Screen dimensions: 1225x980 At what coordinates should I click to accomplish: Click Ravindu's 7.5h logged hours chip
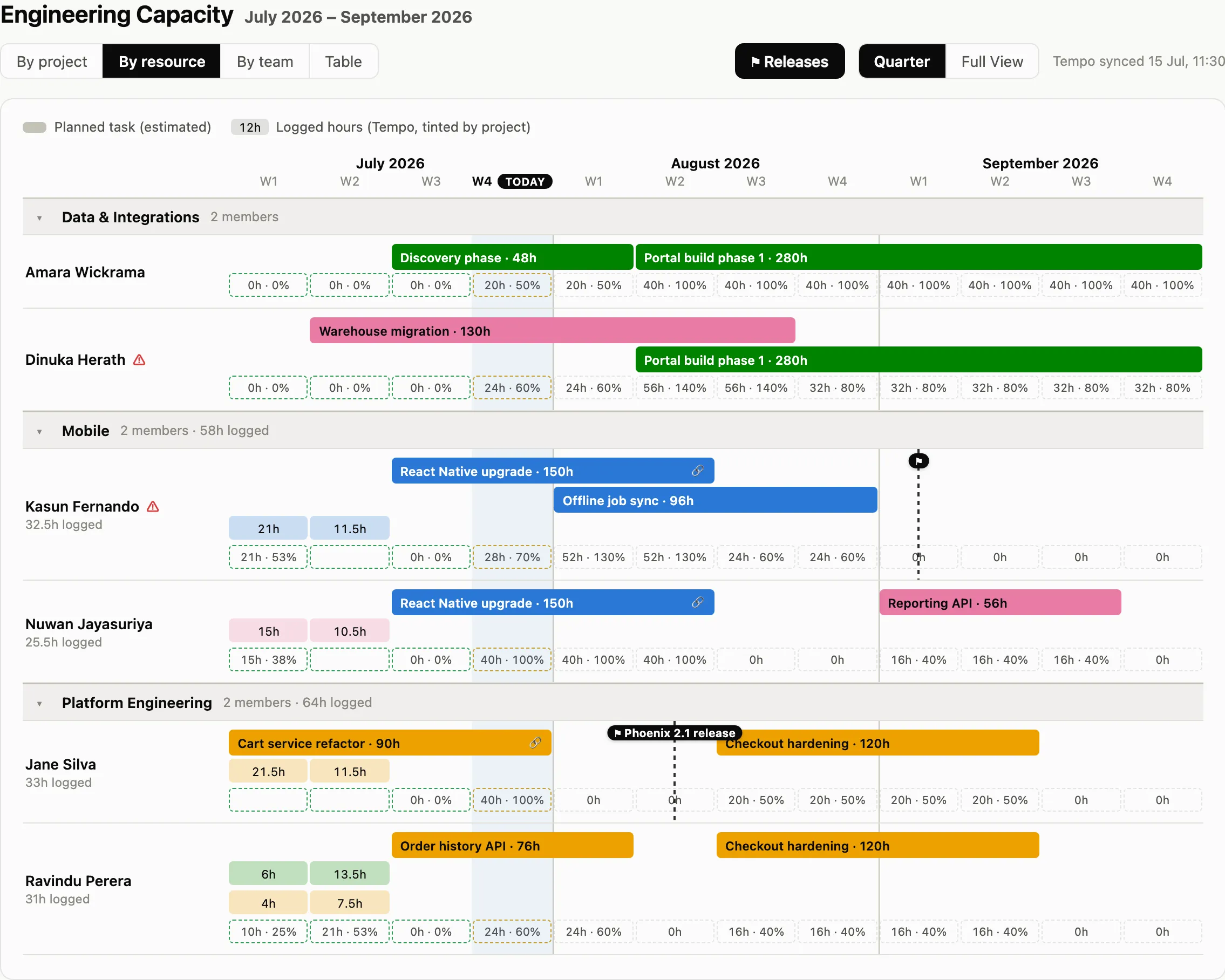tap(350, 903)
